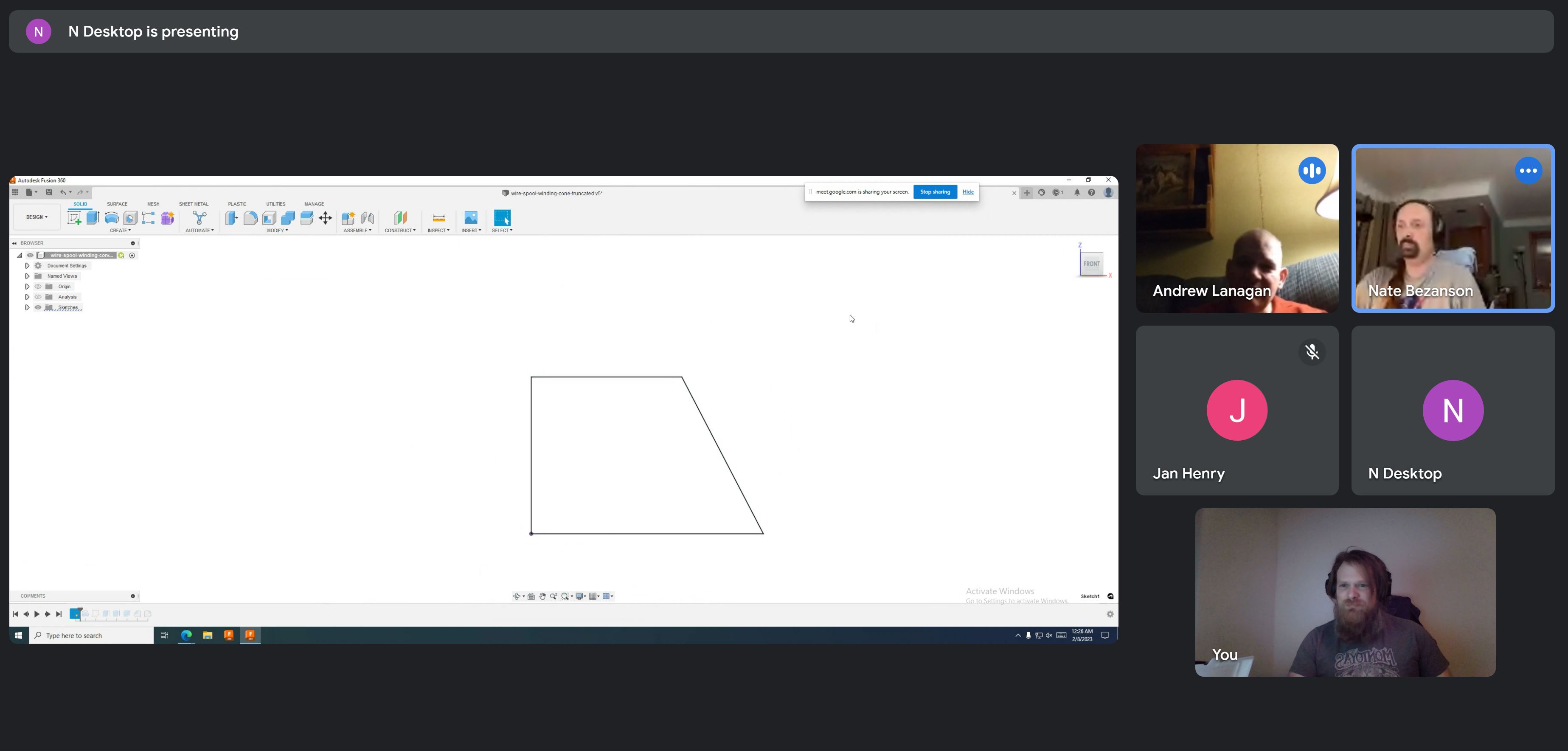Select the Measure tool under Inspect
Image resolution: width=1568 pixels, height=751 pixels.
click(438, 218)
